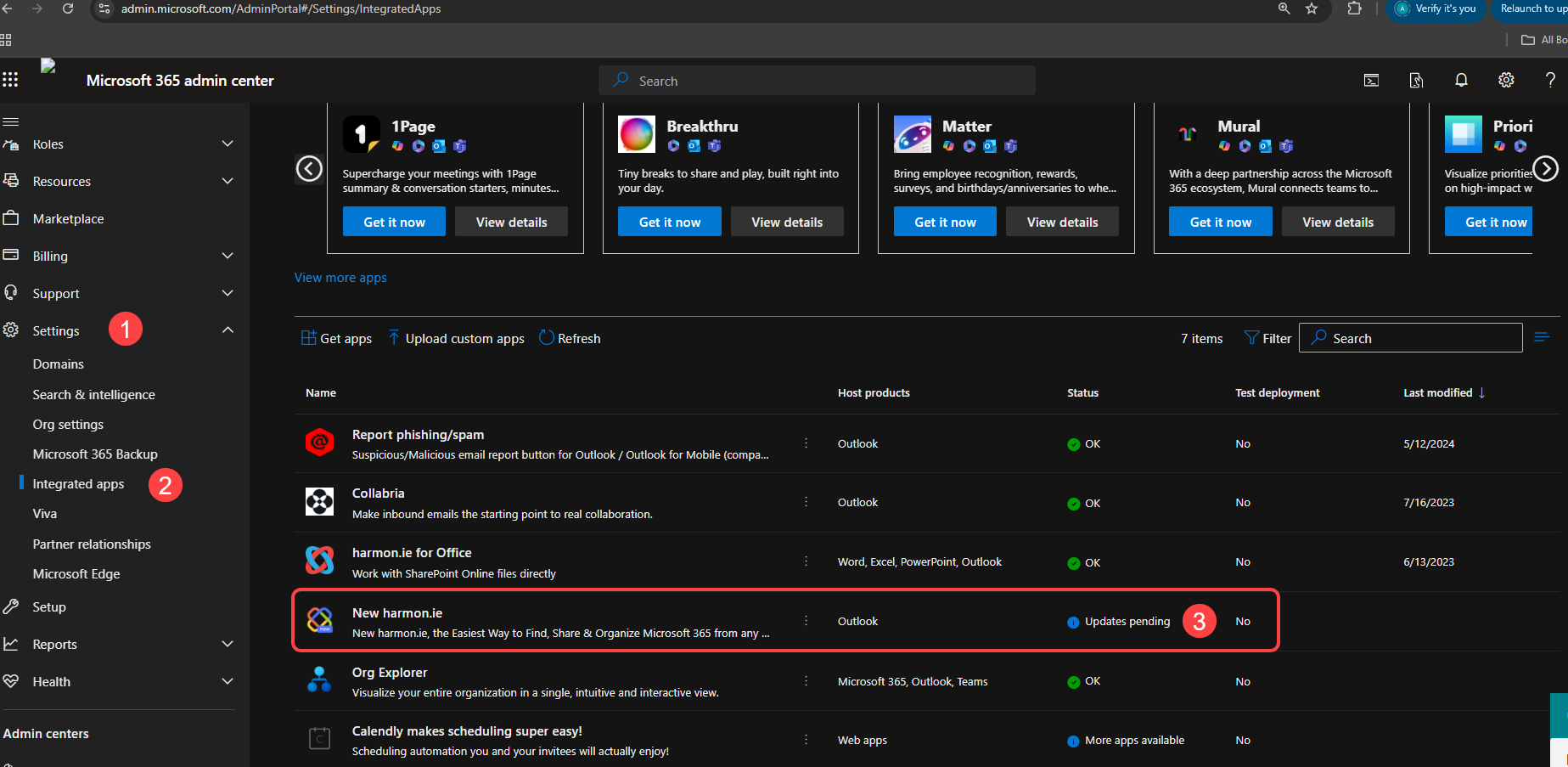Image resolution: width=1568 pixels, height=767 pixels.
Task: Click Get it now for 1Page
Action: pos(394,222)
